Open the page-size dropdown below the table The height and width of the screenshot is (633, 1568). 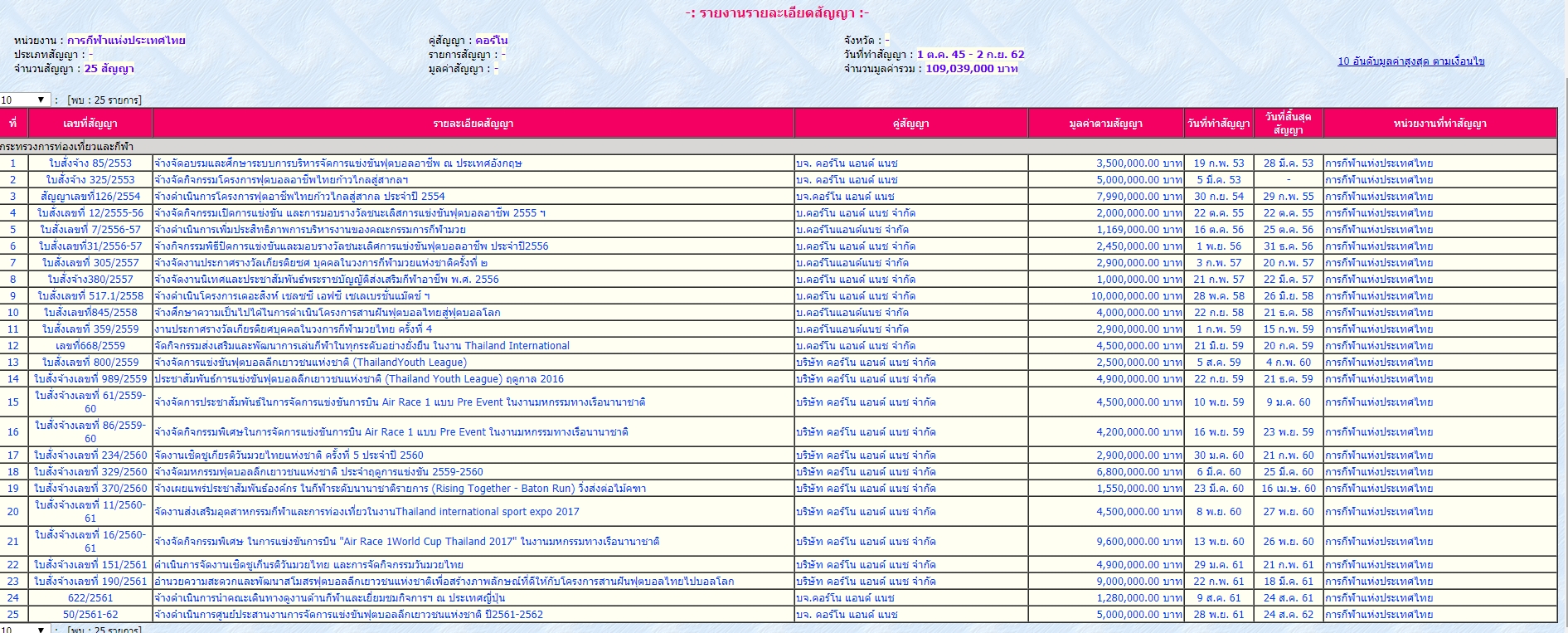[25, 629]
